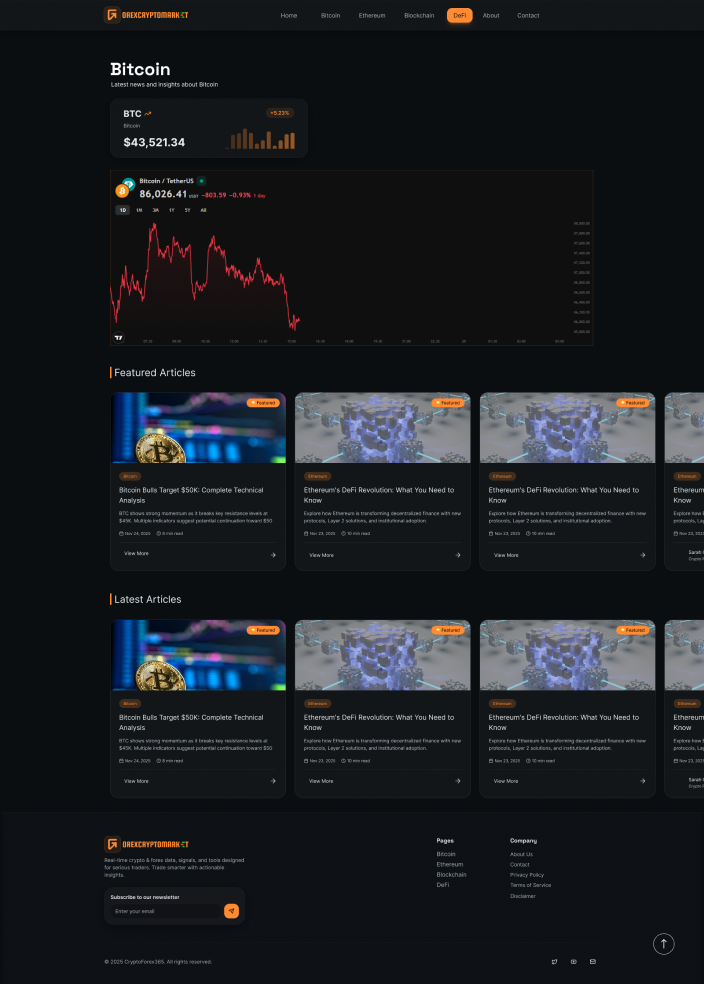704x984 pixels.
Task: Click the Bitcoin/Tether coin pair icon
Action: pos(125,187)
